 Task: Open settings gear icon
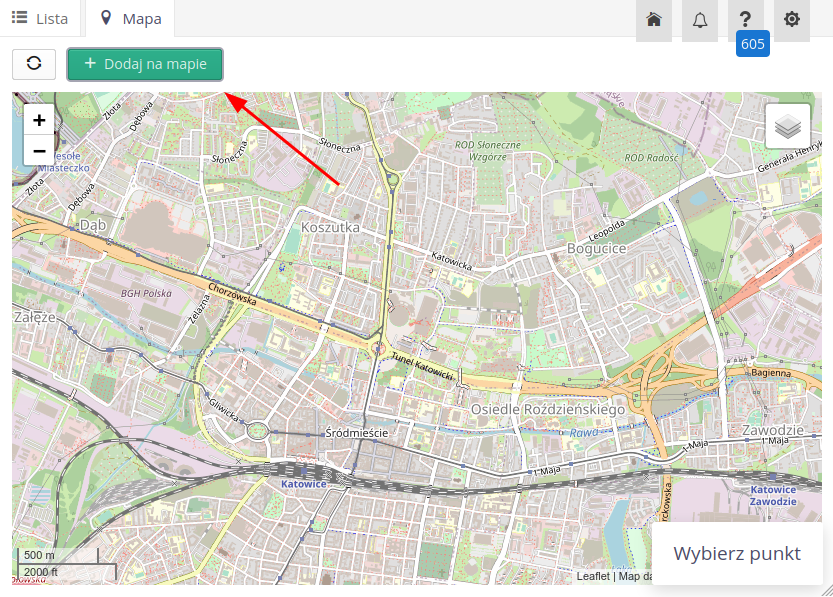tap(791, 20)
